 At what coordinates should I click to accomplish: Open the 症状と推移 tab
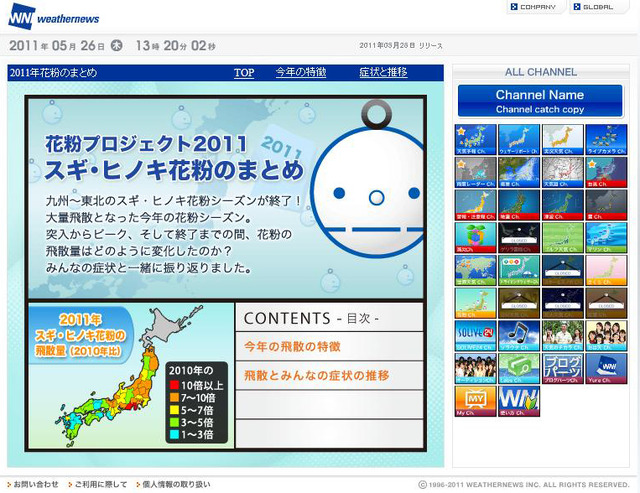coord(383,73)
